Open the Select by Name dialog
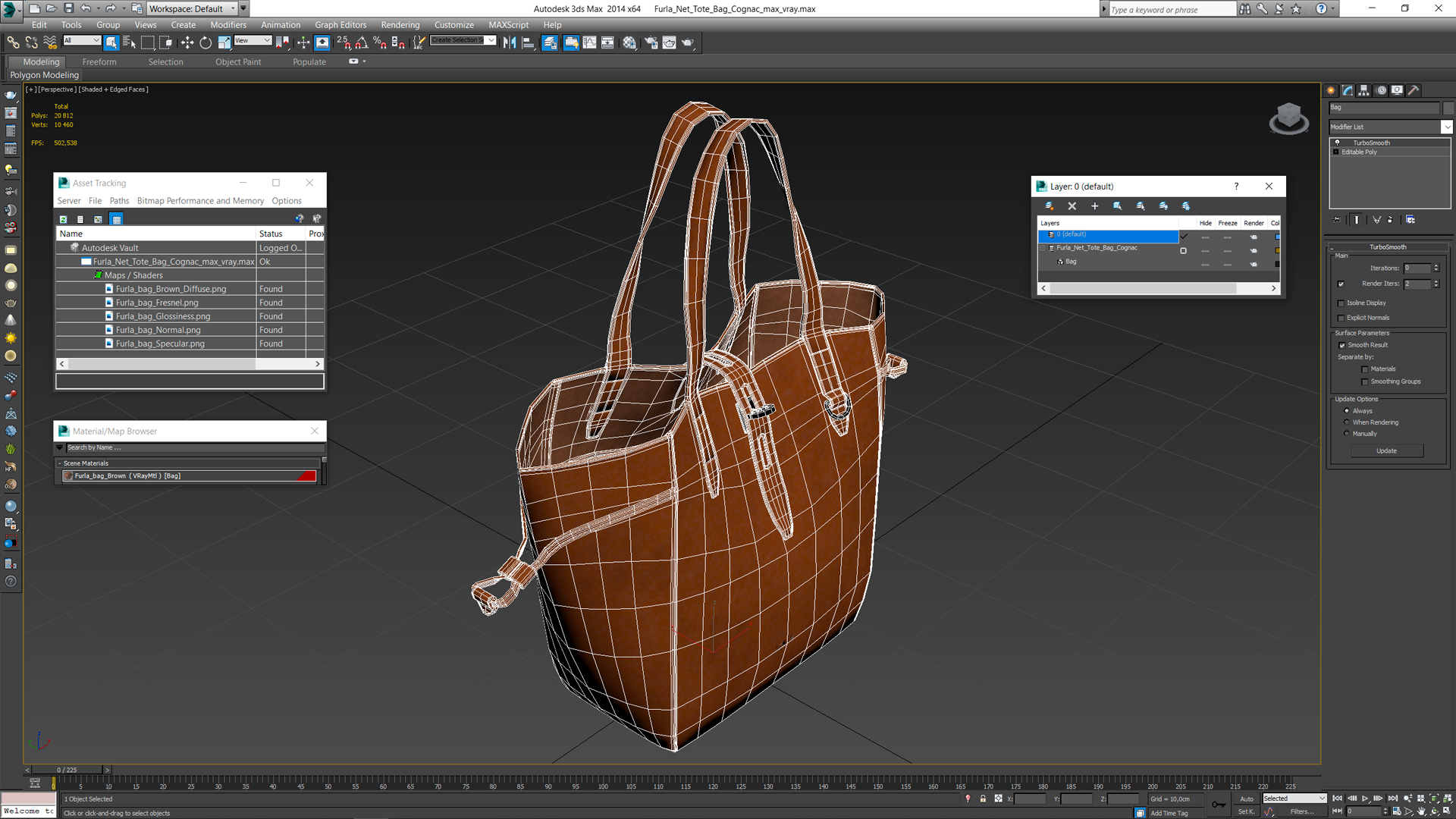 (x=129, y=42)
